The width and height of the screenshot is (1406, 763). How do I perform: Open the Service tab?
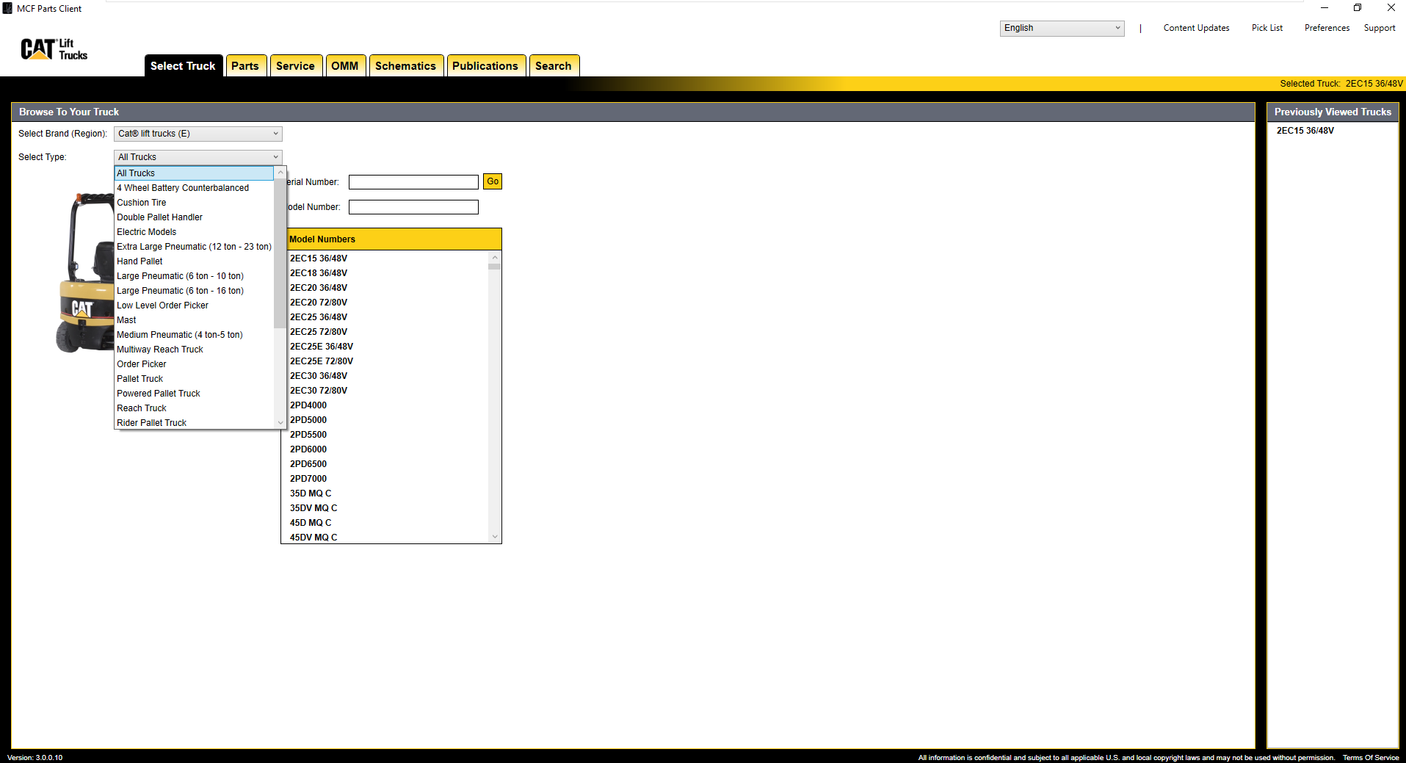(x=296, y=65)
